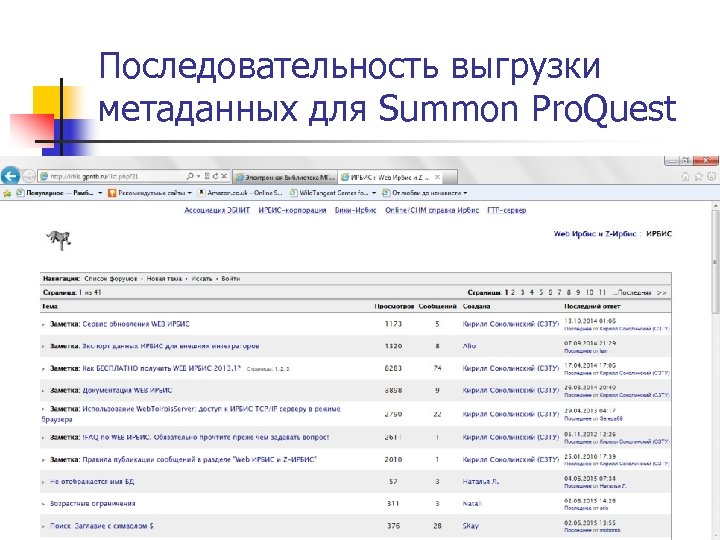Viewport: 720px width, 540px height.
Task: Open topic Как БЕСПЛАТНО получить WEB ИРБИС
Action: point(162,368)
